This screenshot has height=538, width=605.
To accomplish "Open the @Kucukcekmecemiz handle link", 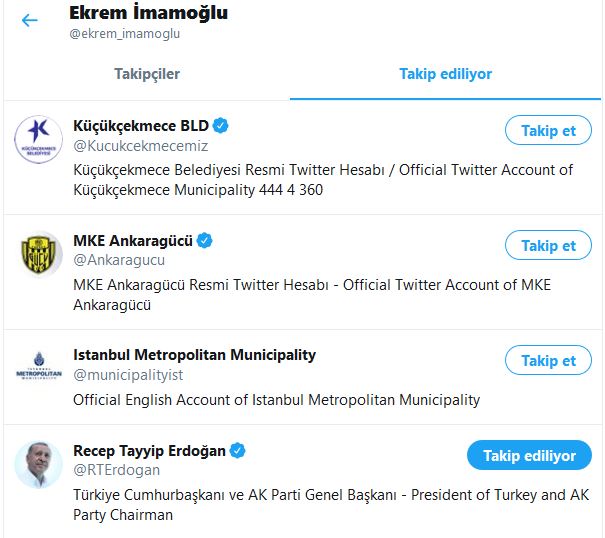I will (x=141, y=146).
